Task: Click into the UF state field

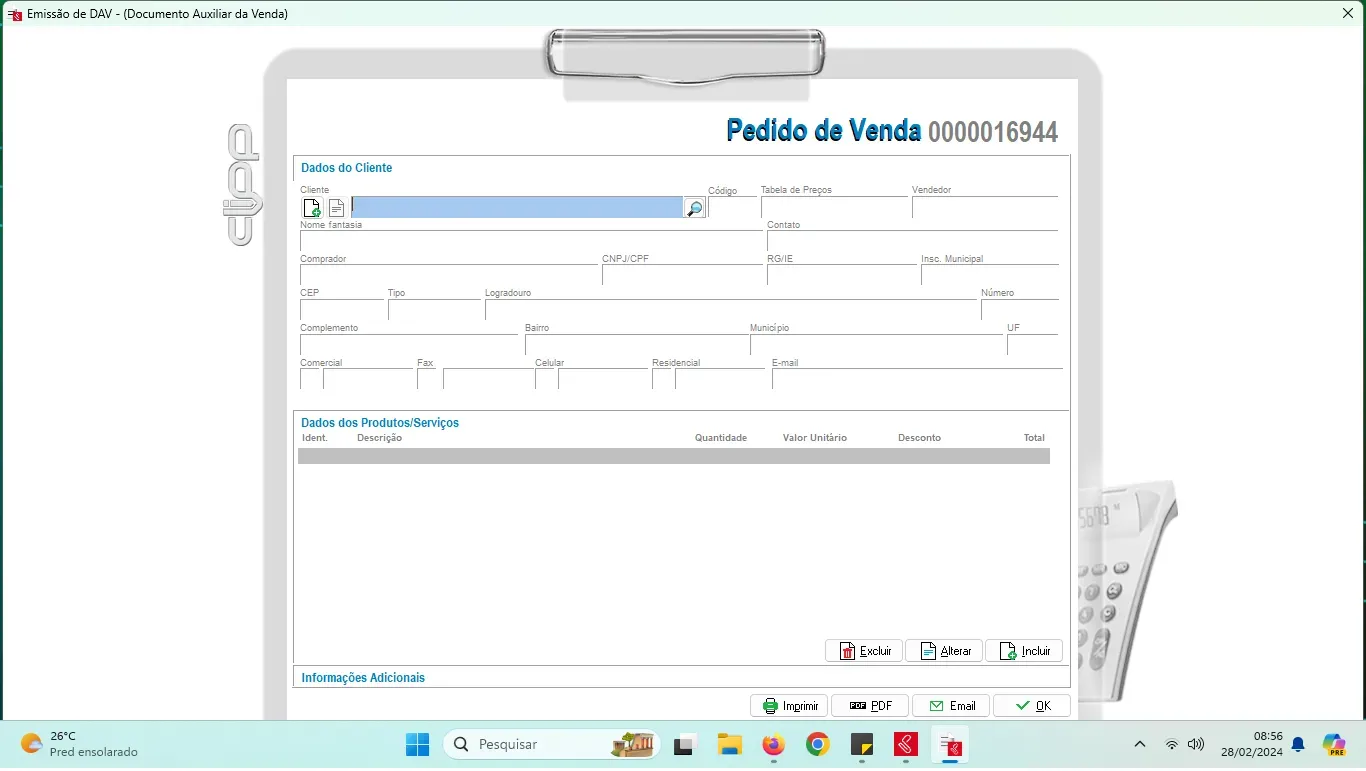Action: tap(1031, 345)
